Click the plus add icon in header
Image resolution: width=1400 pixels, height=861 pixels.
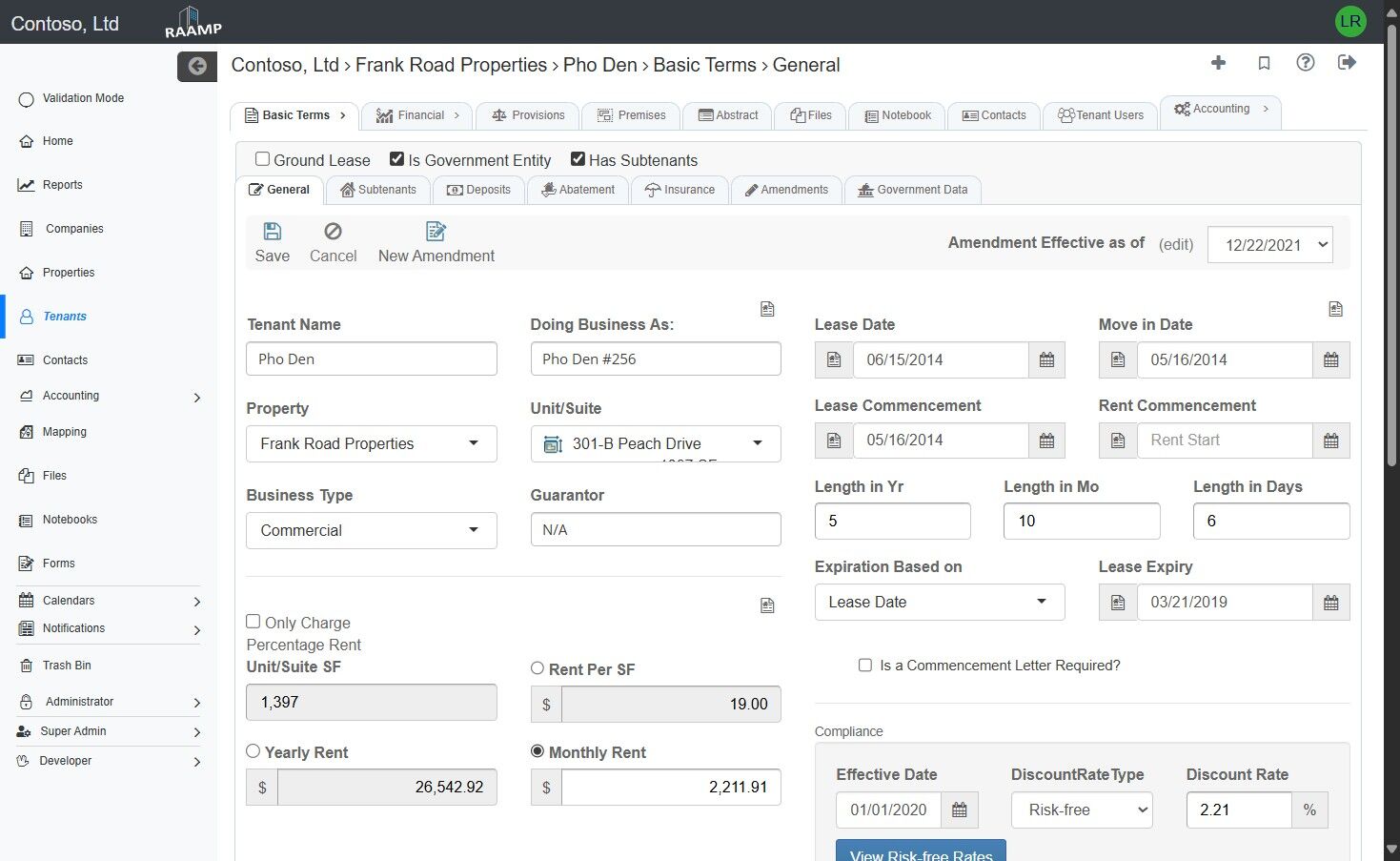tap(1218, 63)
